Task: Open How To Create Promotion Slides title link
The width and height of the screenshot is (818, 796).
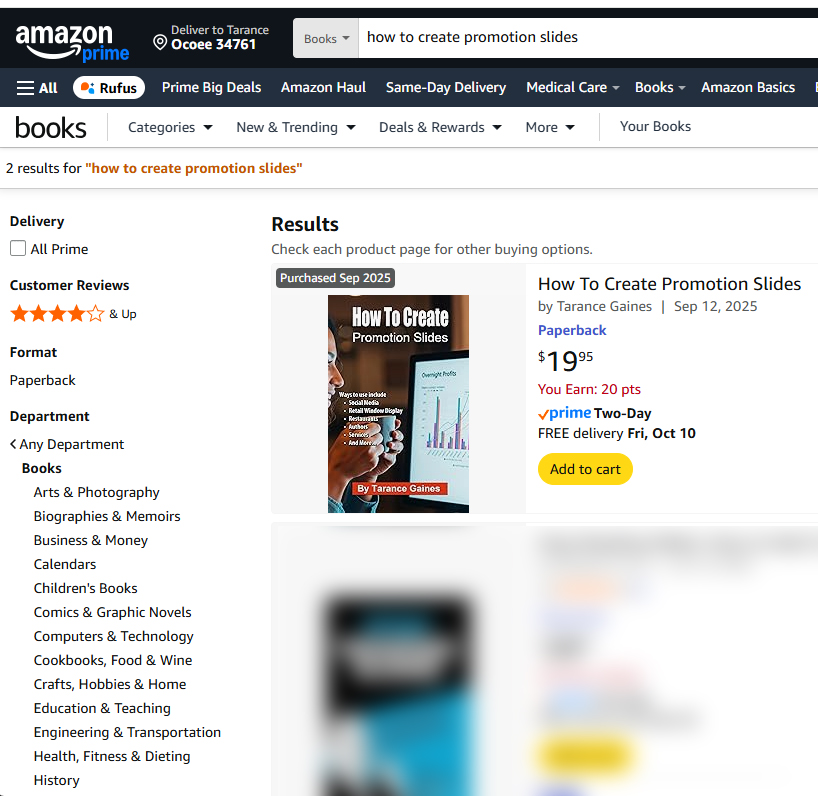Action: pos(669,284)
